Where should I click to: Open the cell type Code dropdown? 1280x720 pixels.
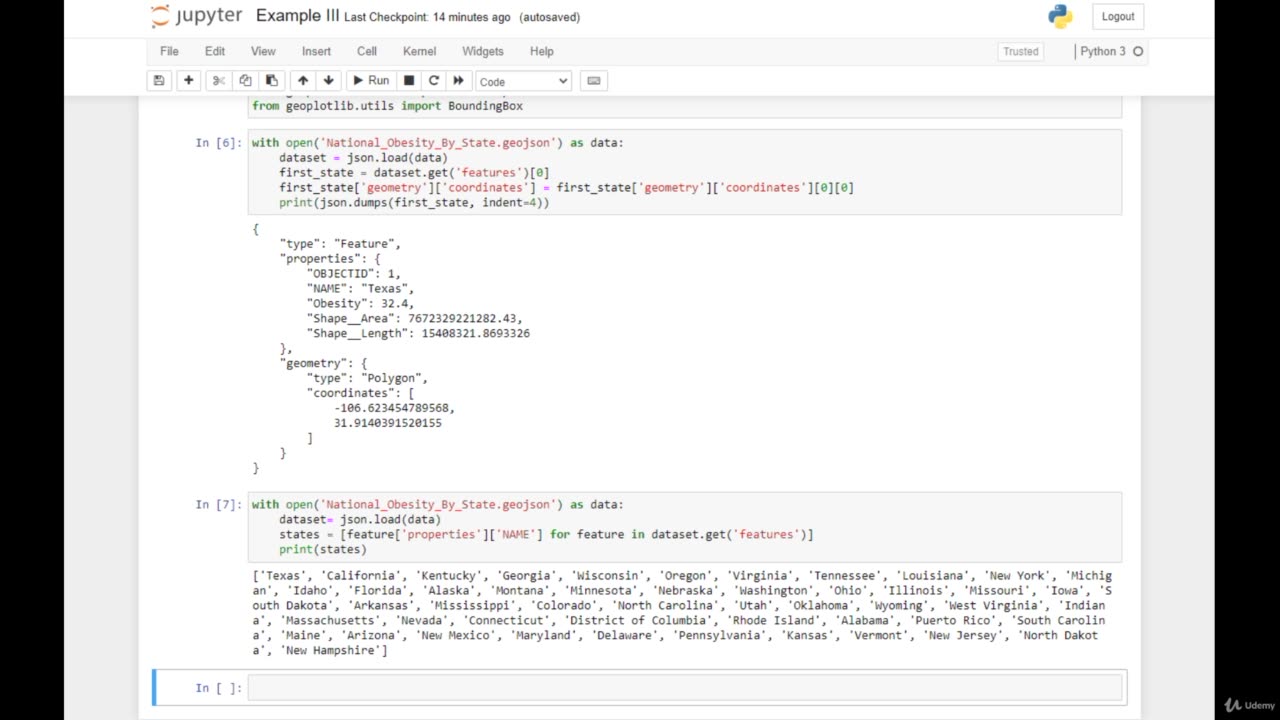point(523,81)
